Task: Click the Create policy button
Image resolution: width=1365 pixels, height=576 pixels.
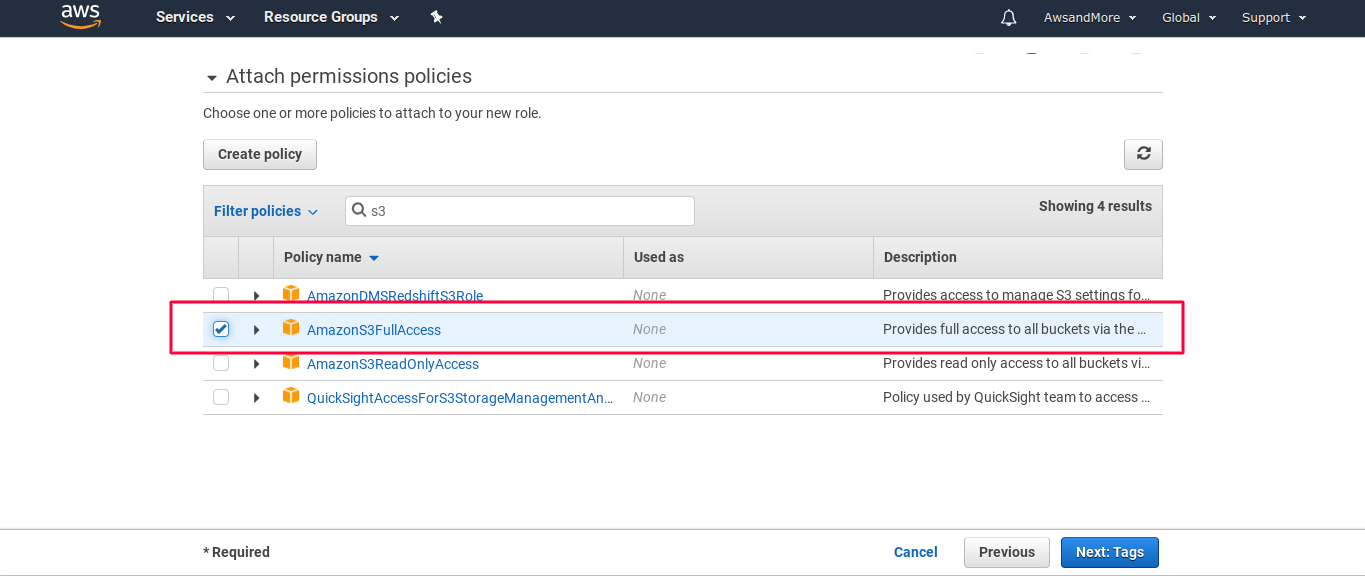Action: (x=260, y=154)
